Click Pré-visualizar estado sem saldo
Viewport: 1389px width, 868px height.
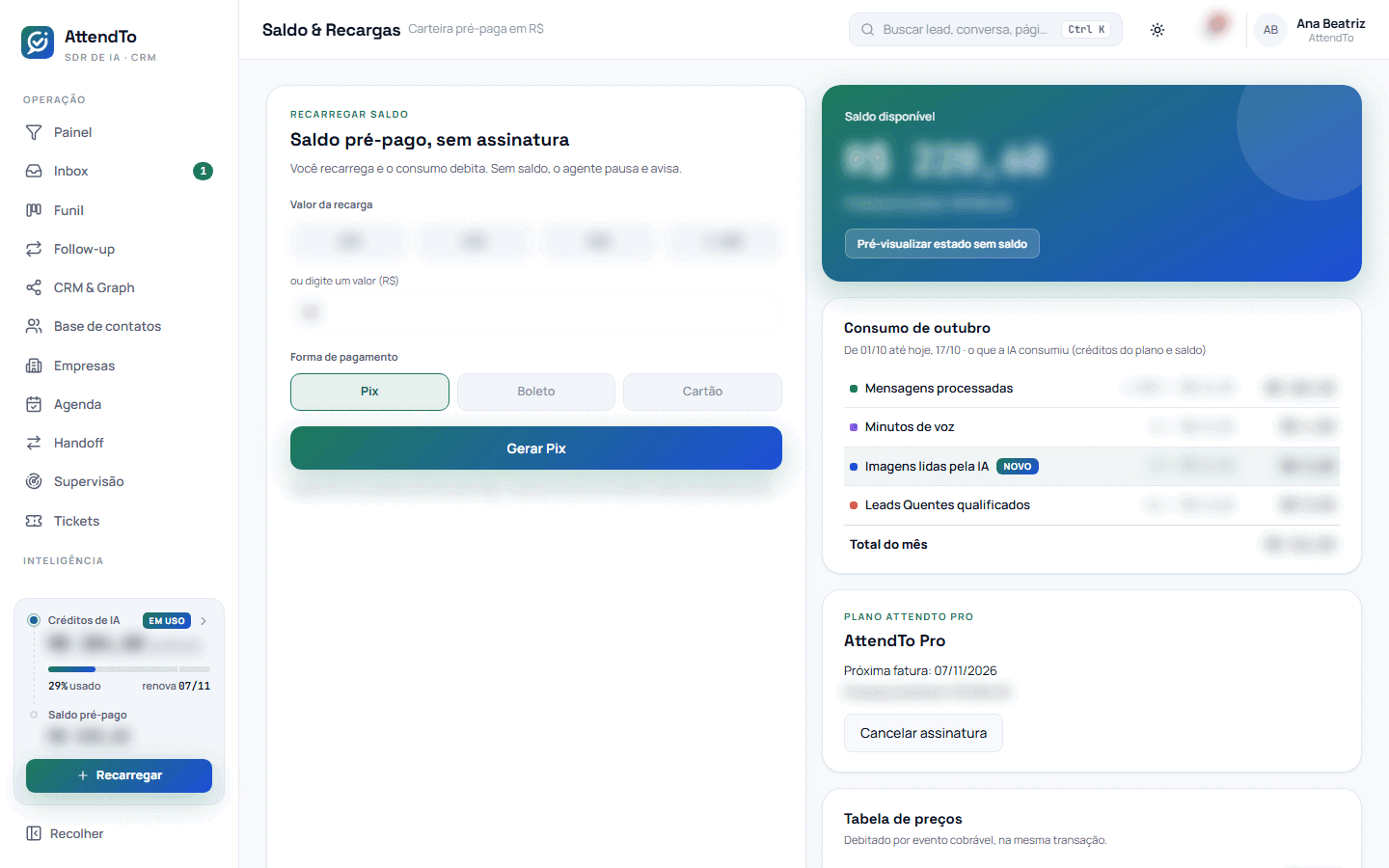pyautogui.click(x=942, y=244)
